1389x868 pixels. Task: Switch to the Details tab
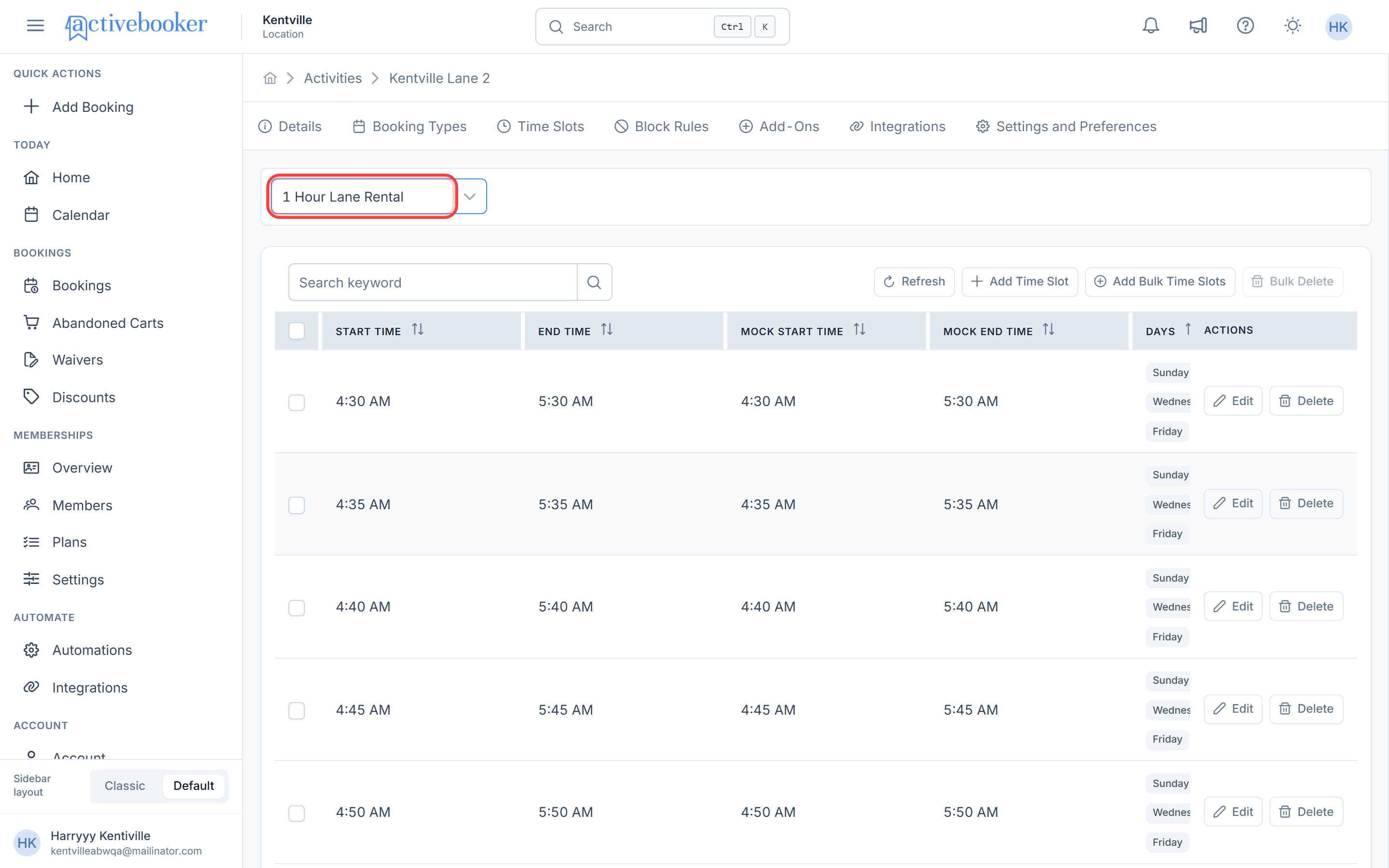click(290, 126)
